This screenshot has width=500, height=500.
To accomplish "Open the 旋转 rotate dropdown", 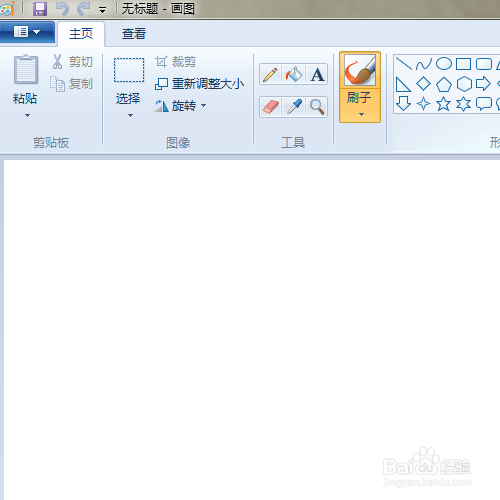I will 181,106.
